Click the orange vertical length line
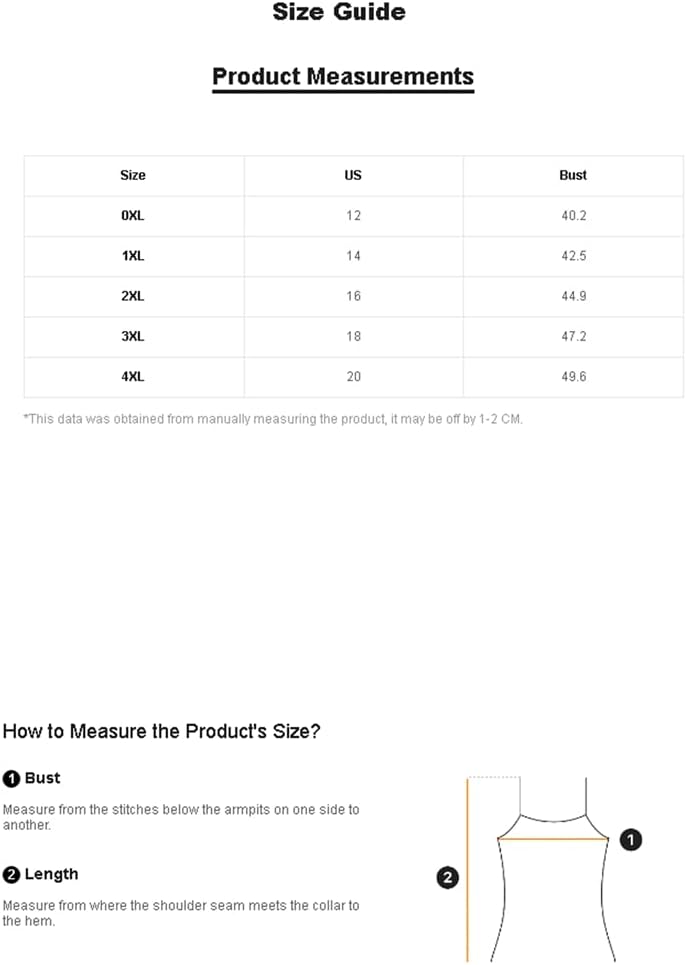This screenshot has height=965, width=687. (x=468, y=870)
